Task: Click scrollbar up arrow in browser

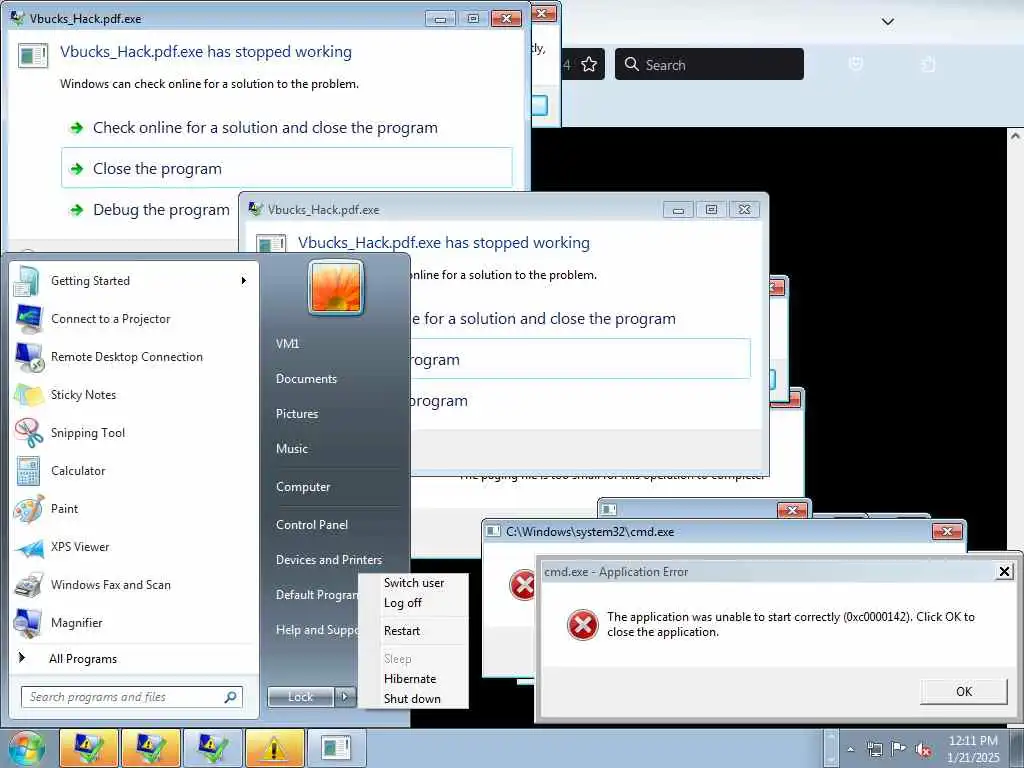Action: coord(1016,136)
